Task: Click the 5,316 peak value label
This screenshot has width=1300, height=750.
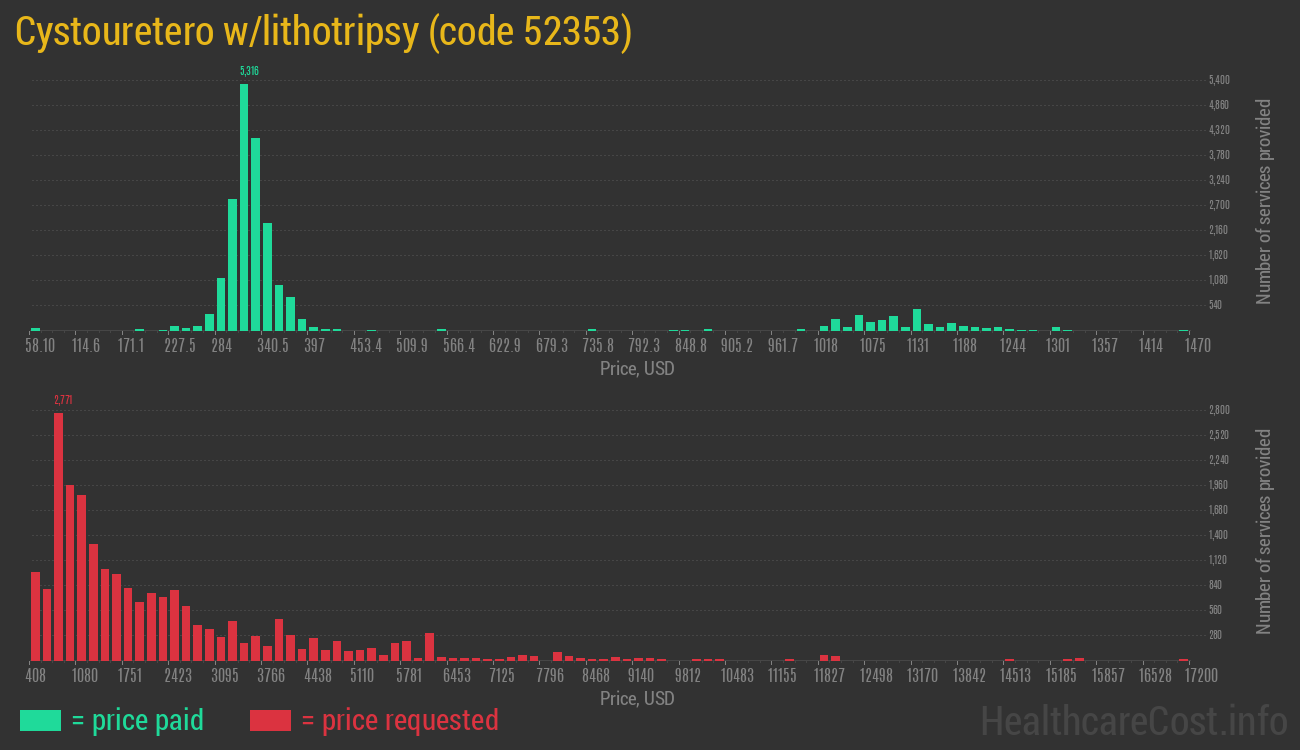Action: [x=249, y=71]
